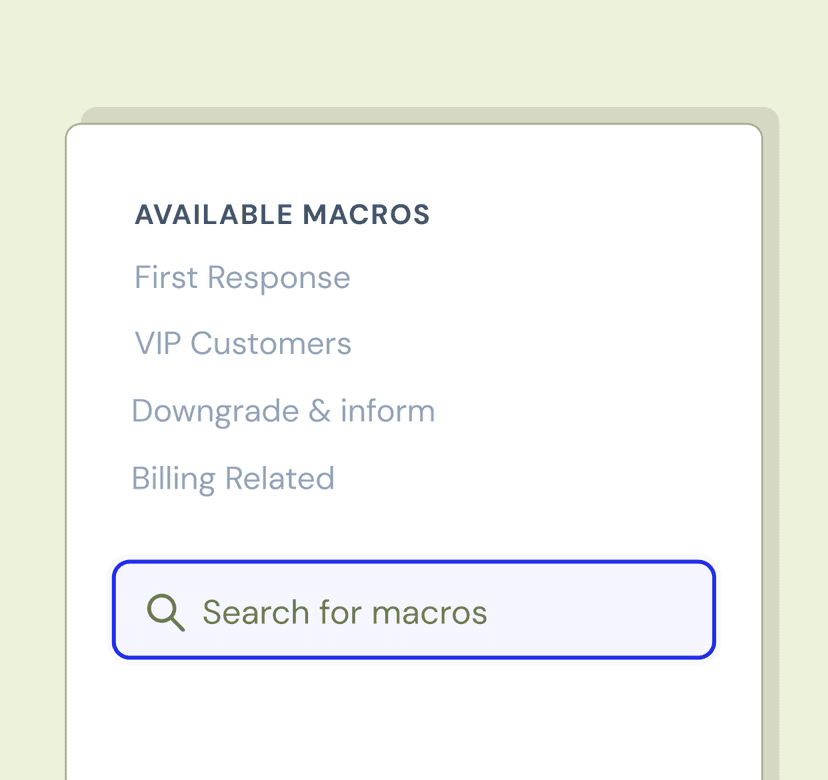828x780 pixels.
Task: Select the macros list panel header
Action: [282, 214]
